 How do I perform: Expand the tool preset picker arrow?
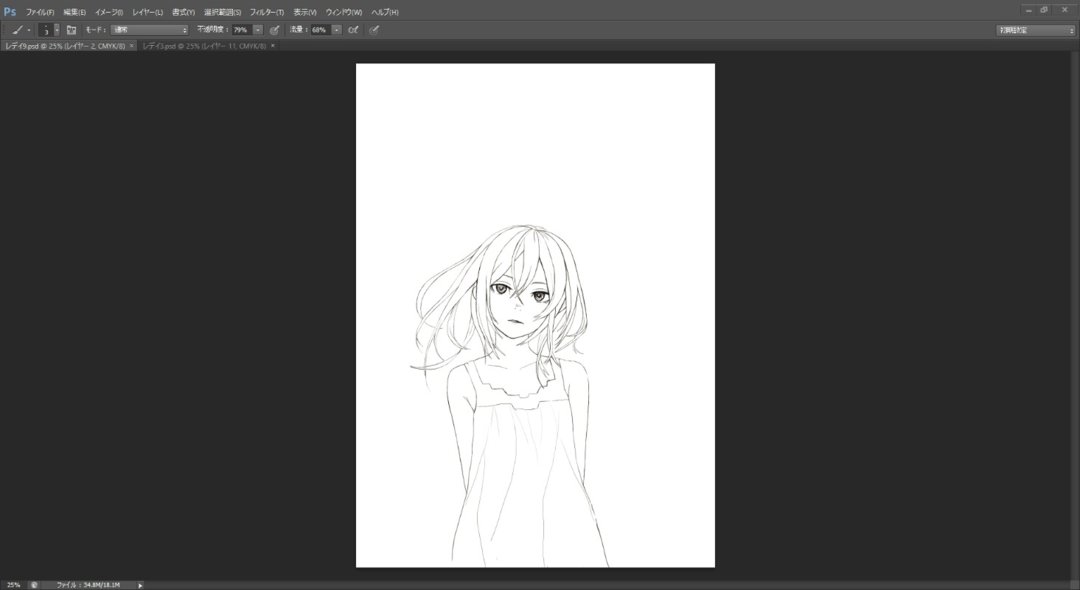click(28, 30)
